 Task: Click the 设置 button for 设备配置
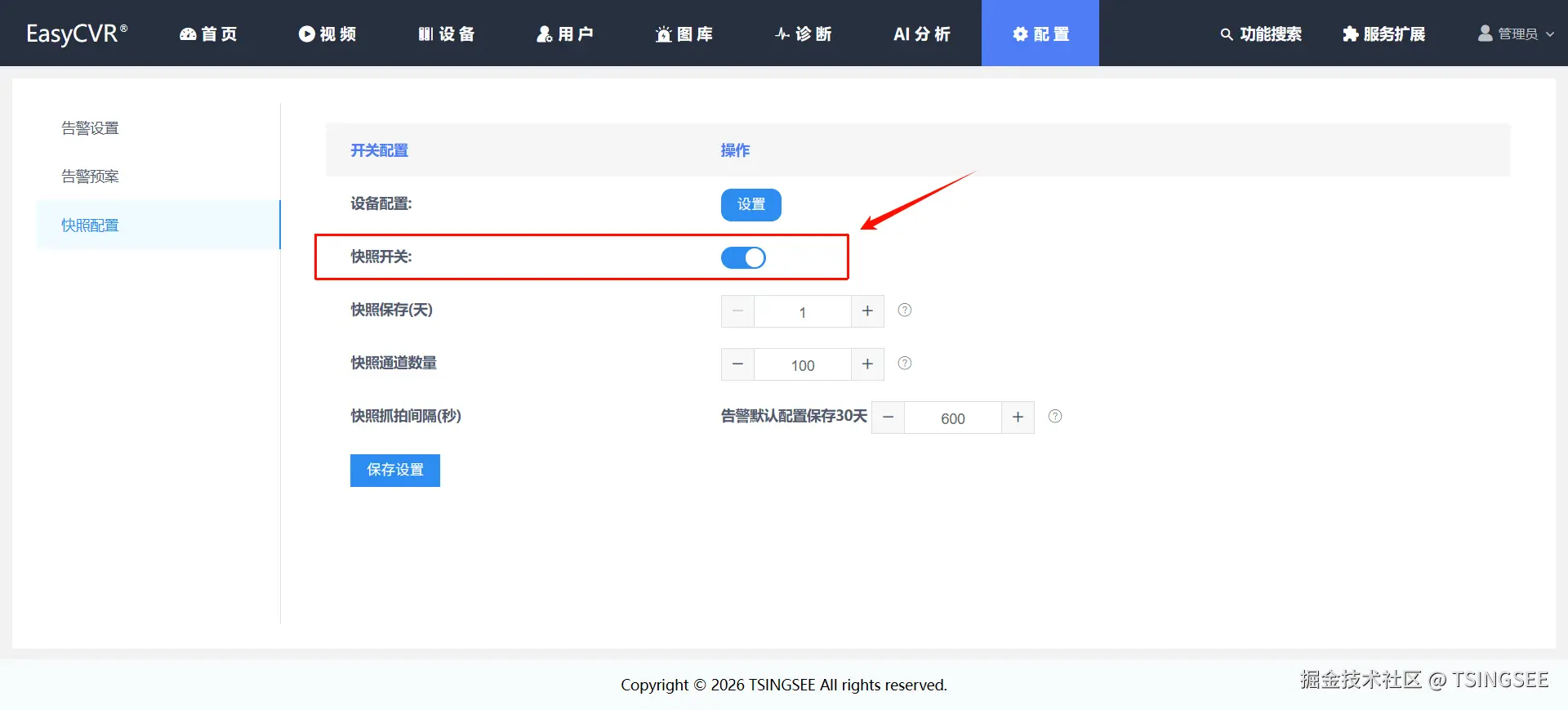click(751, 204)
